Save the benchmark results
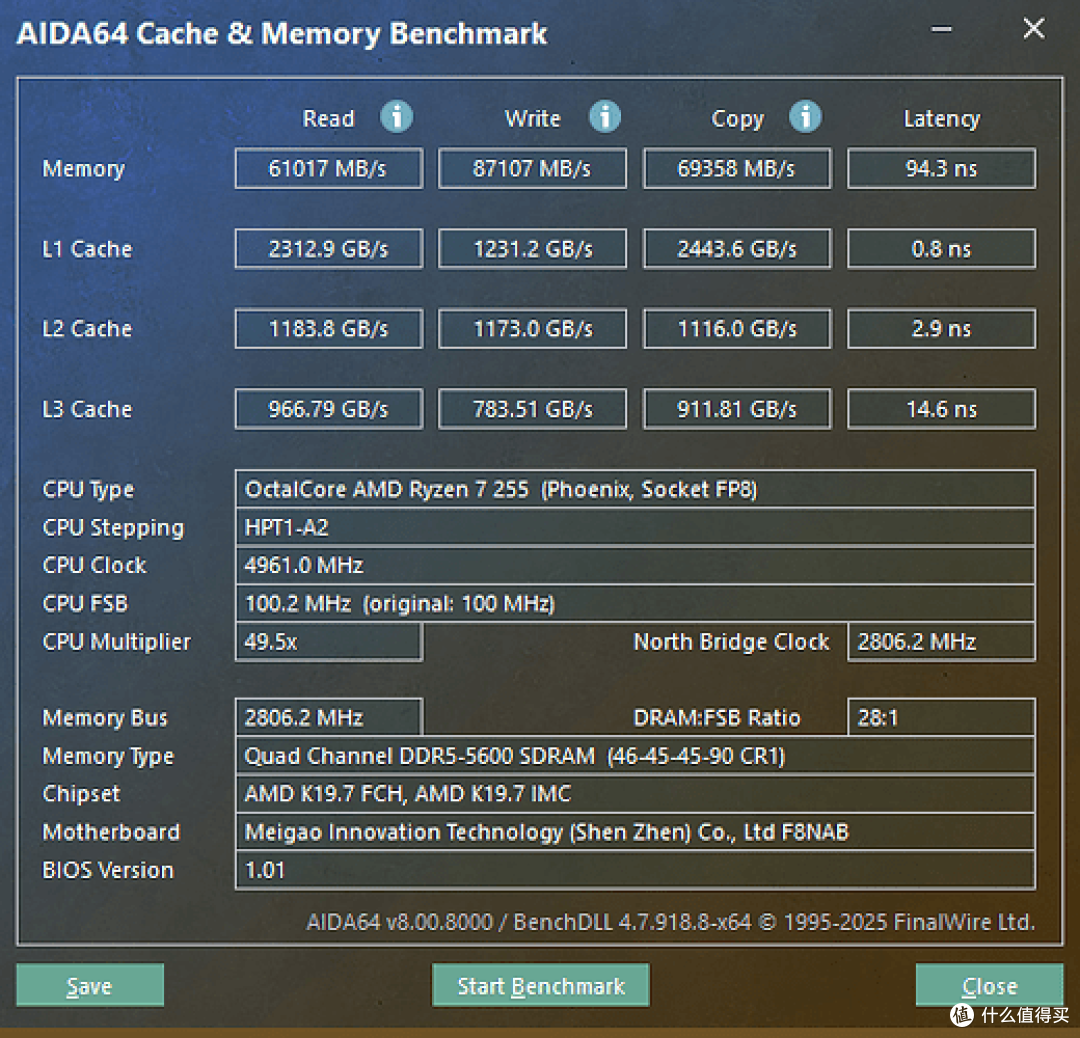The width and height of the screenshot is (1080, 1038). coord(90,986)
